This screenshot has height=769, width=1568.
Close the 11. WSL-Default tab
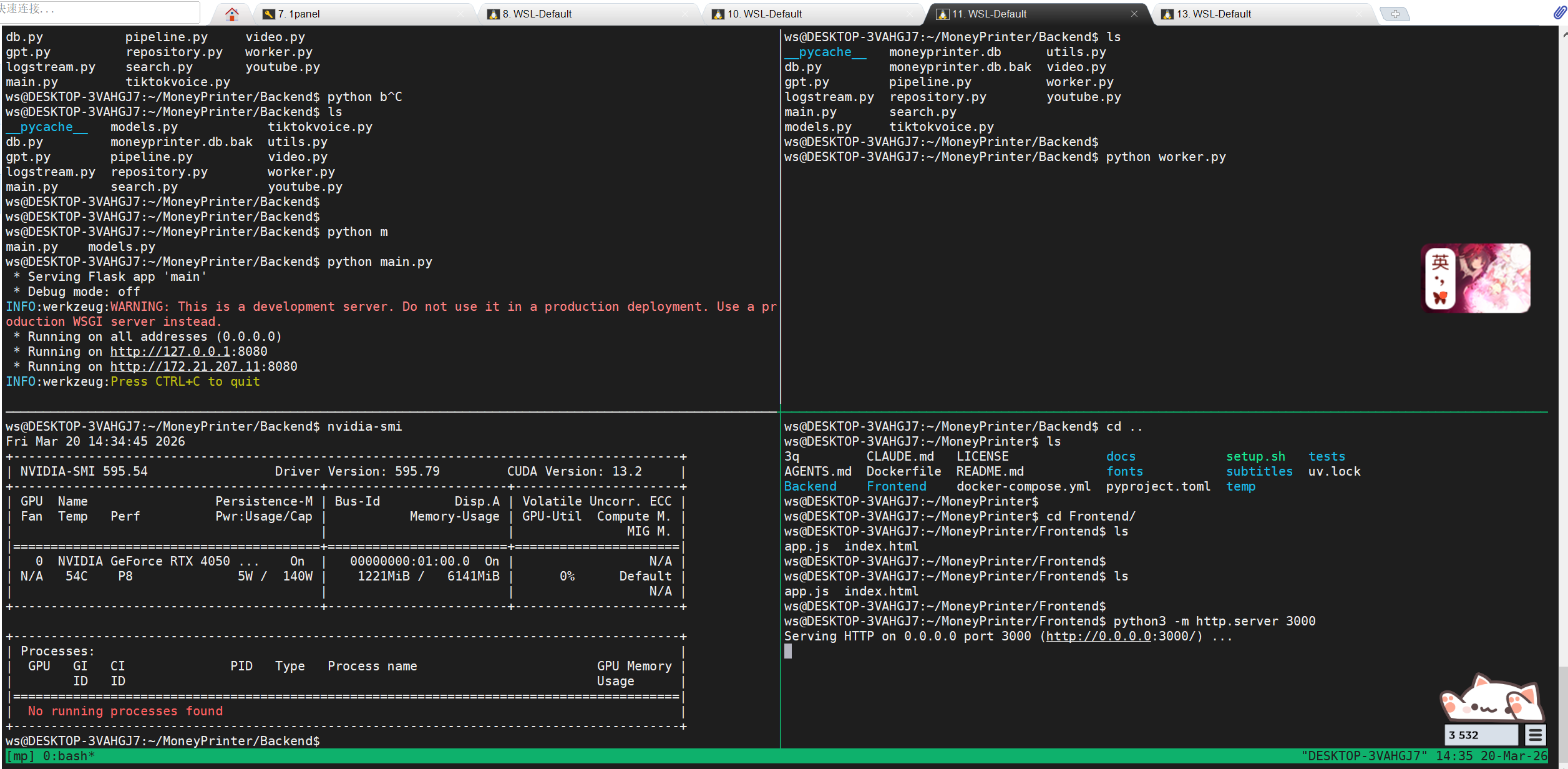[x=1134, y=14]
